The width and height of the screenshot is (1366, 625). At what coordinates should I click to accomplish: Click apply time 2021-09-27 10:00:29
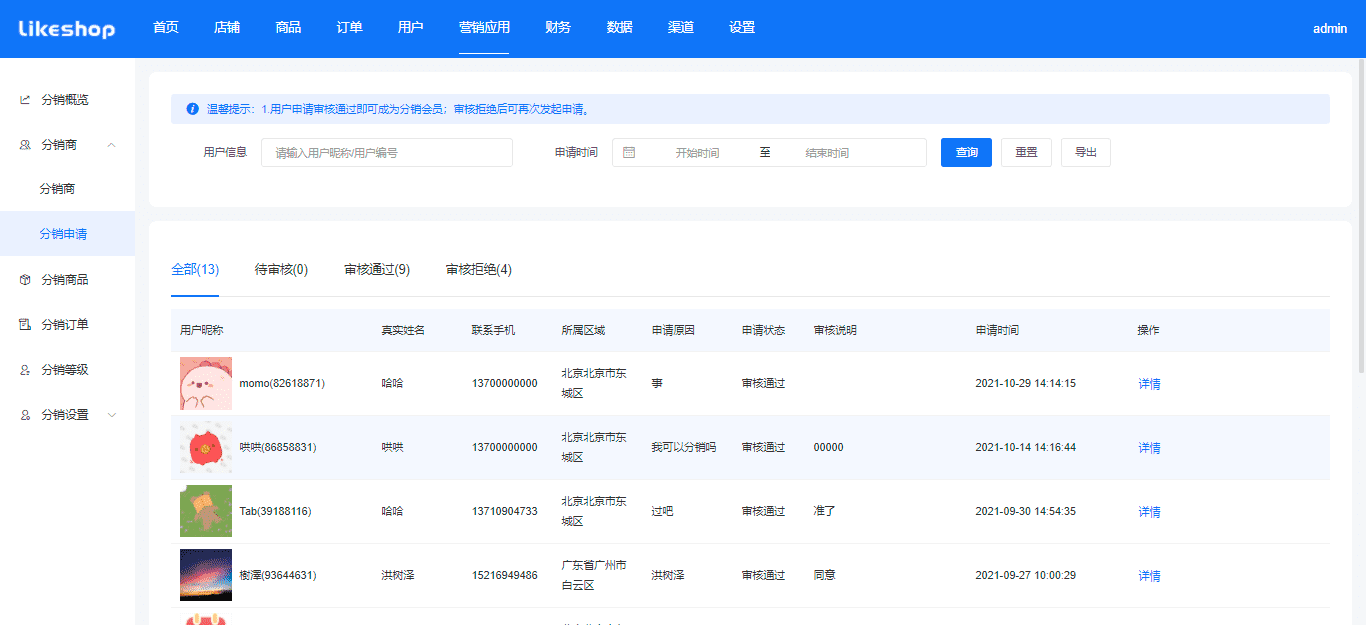[x=1026, y=575]
